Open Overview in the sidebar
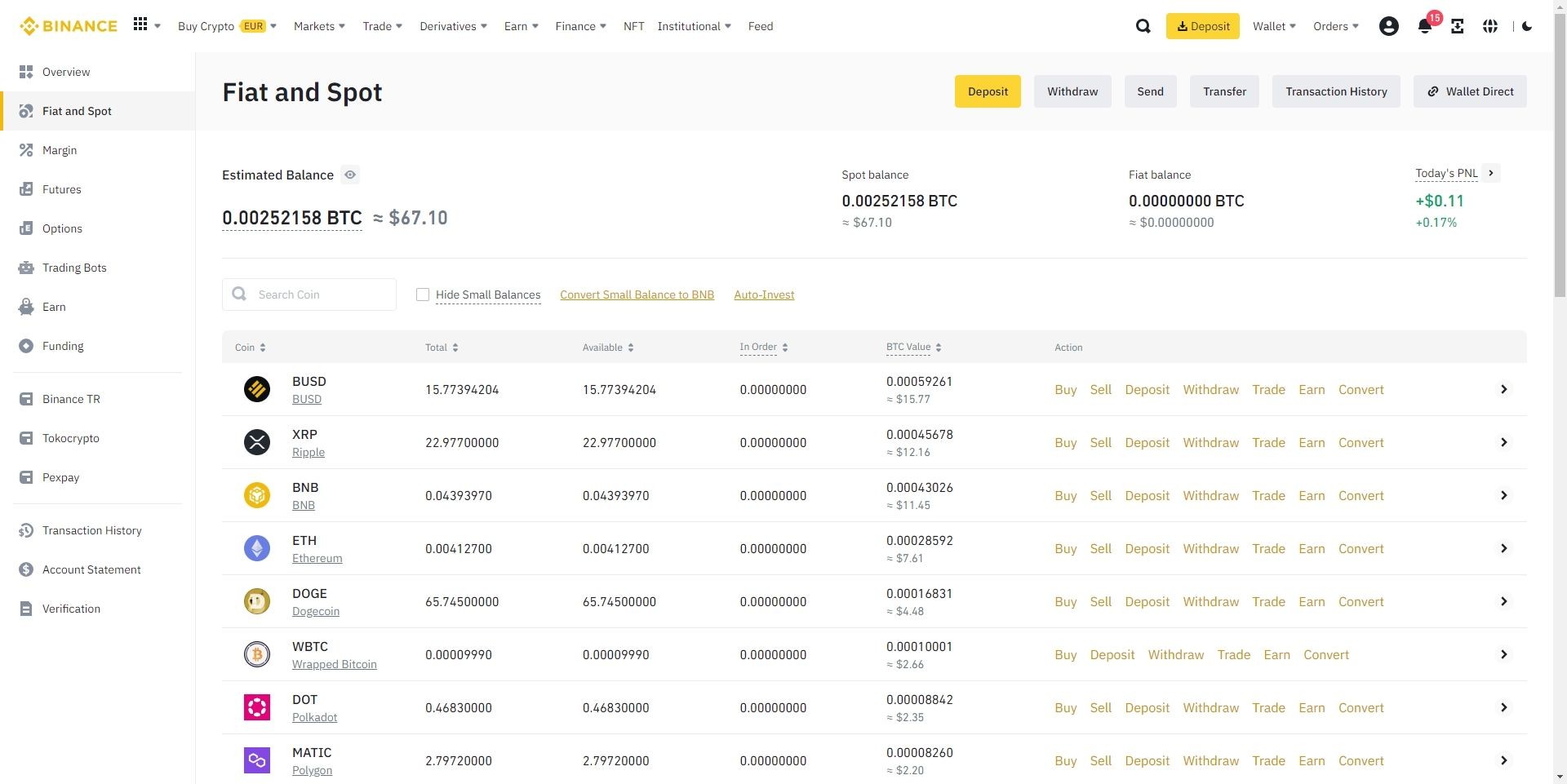Image resolution: width=1567 pixels, height=784 pixels. [x=98, y=72]
